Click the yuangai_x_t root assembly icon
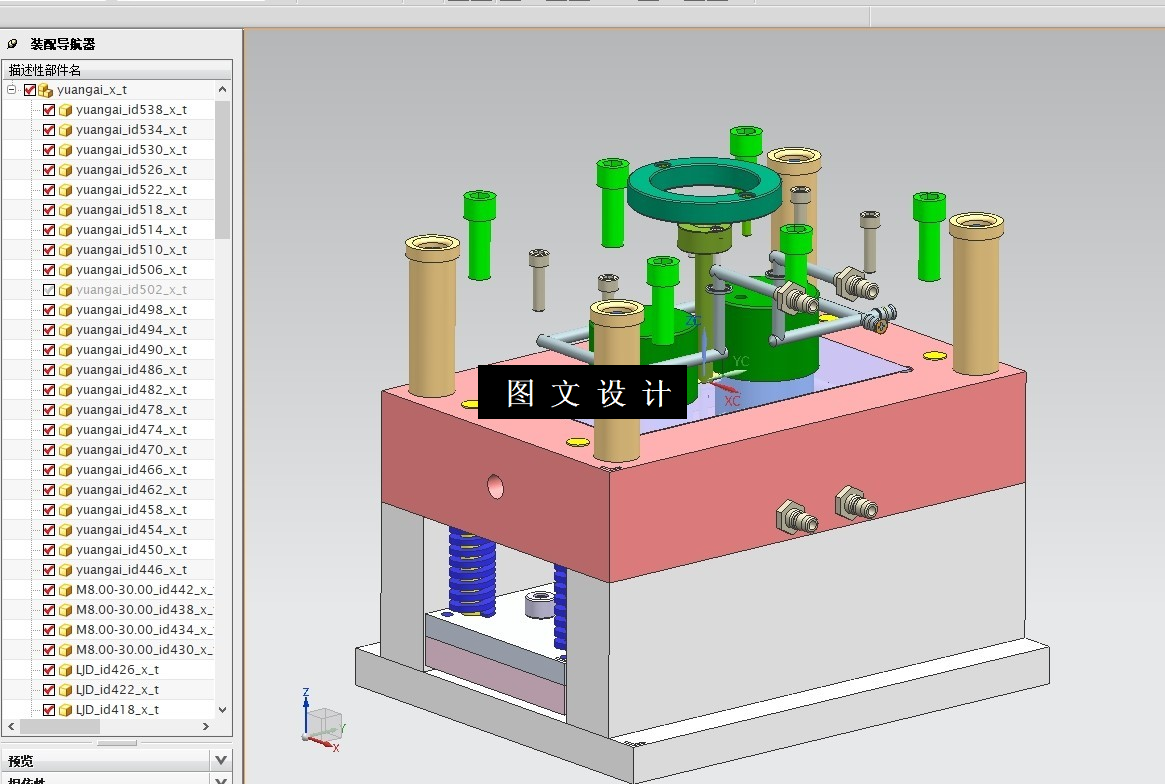Screen dimensions: 1165x784 point(45,90)
